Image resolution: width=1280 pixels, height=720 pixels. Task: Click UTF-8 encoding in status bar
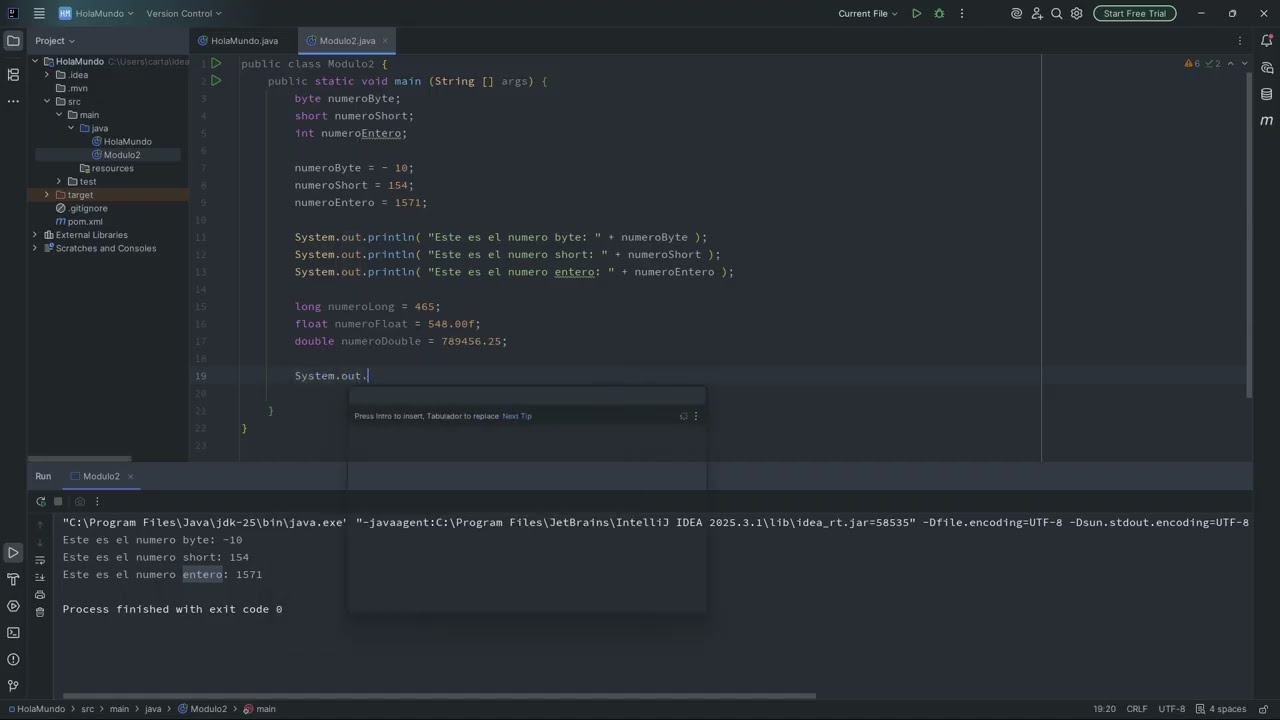pos(1172,709)
